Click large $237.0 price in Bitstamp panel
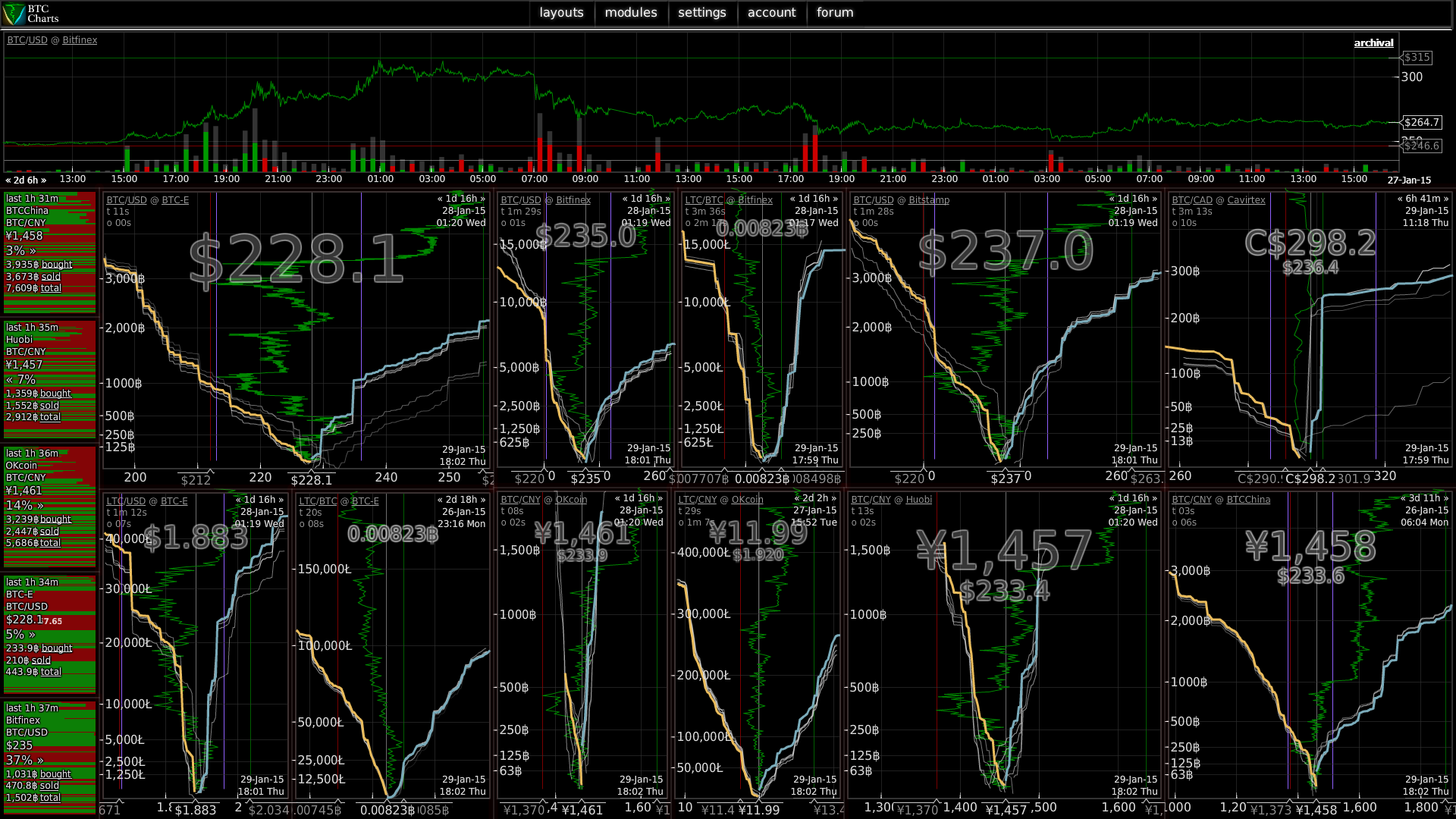This screenshot has height=819, width=1456. pyautogui.click(x=1006, y=252)
